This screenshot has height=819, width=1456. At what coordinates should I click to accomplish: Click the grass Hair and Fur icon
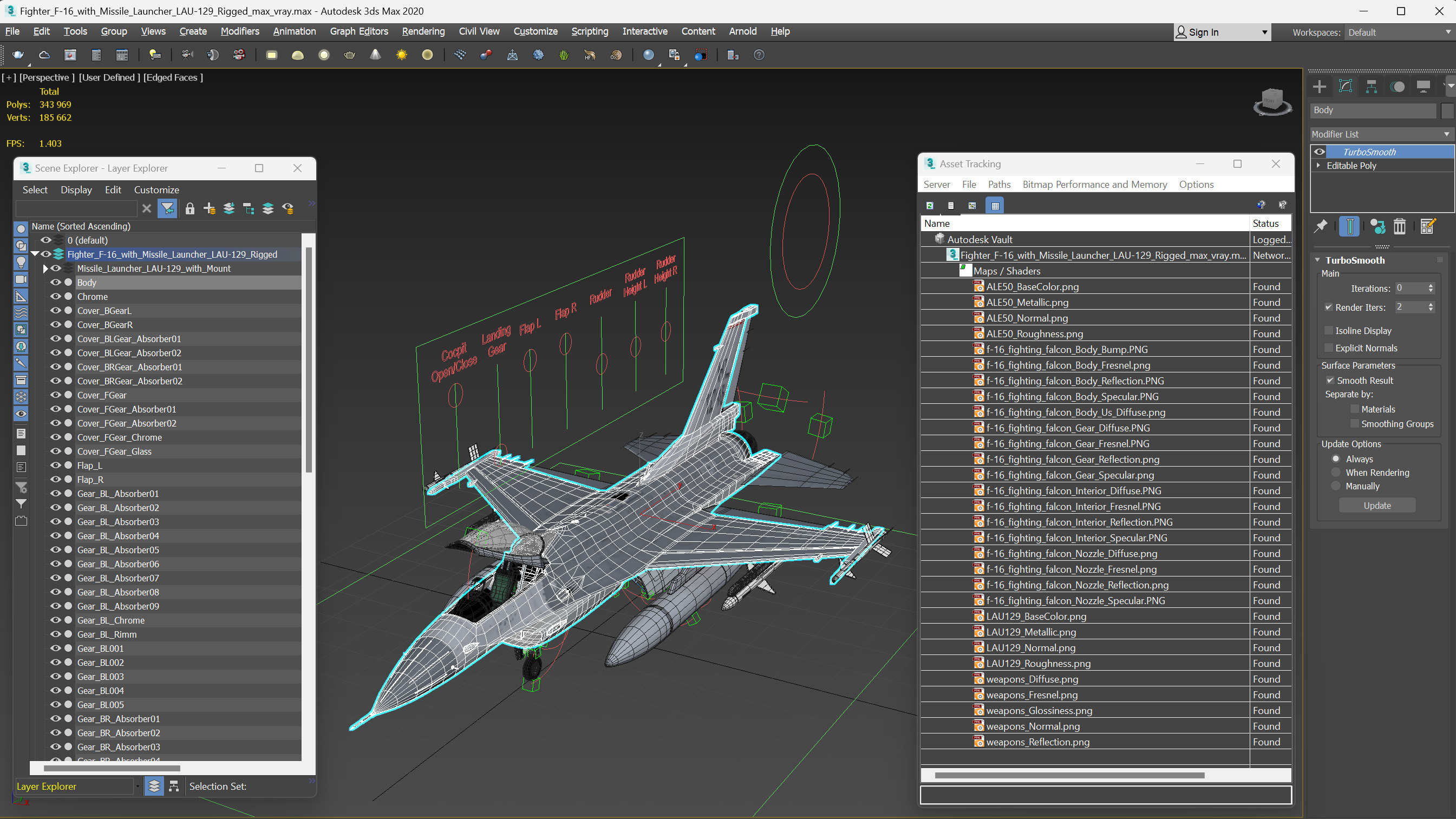tap(564, 55)
